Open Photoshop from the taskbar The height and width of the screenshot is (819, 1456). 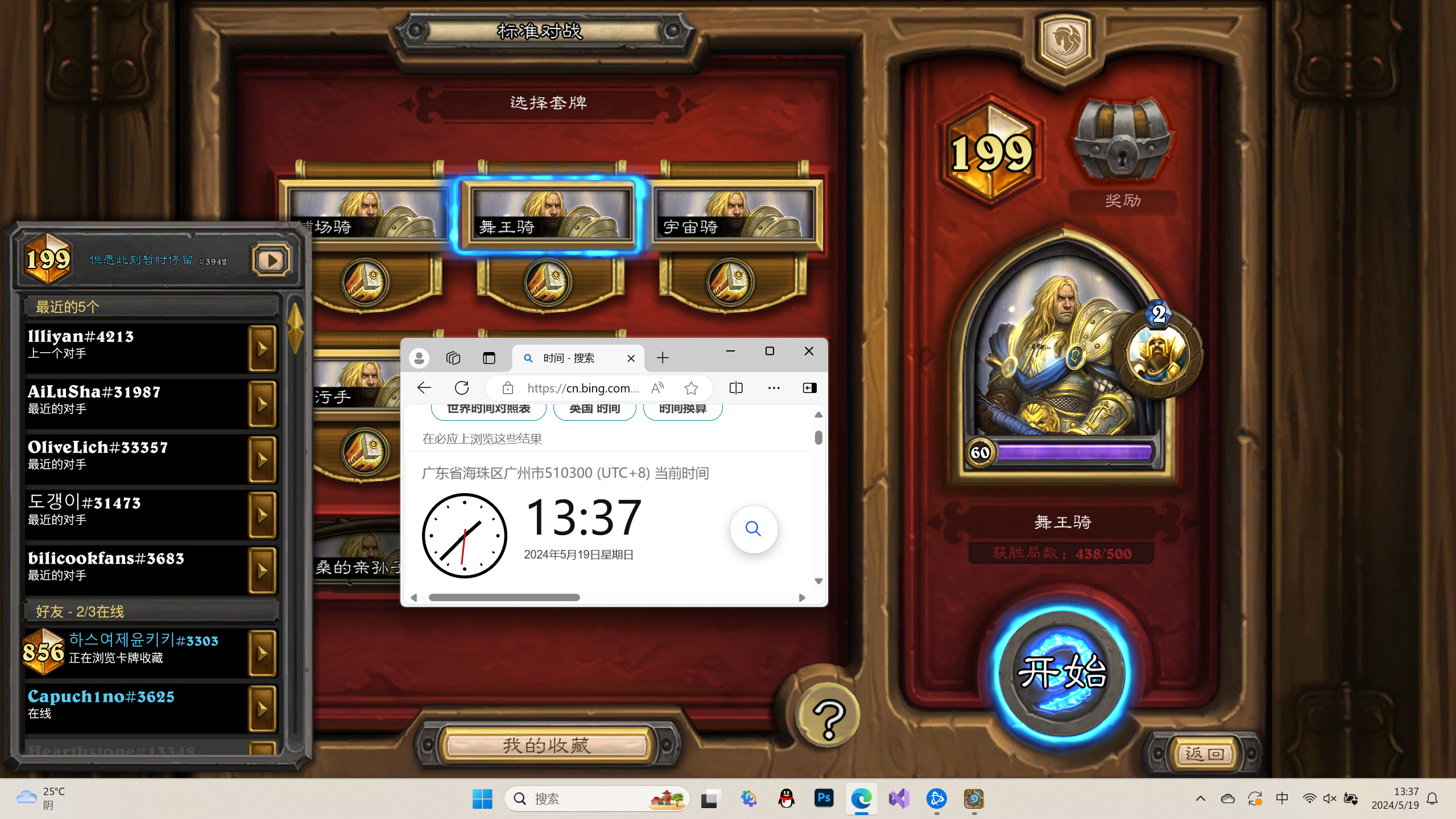824,799
